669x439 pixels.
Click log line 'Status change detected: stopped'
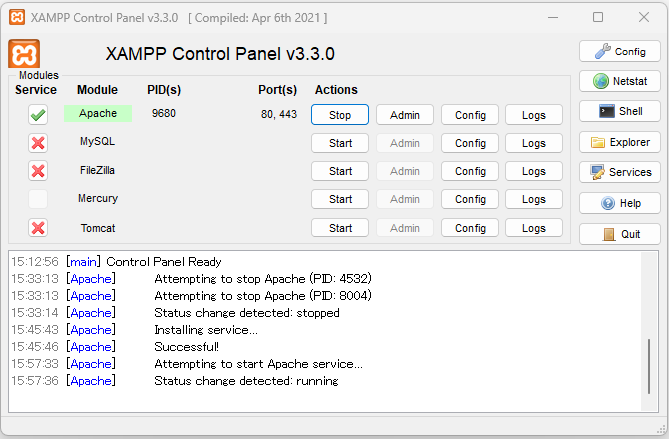point(247,313)
